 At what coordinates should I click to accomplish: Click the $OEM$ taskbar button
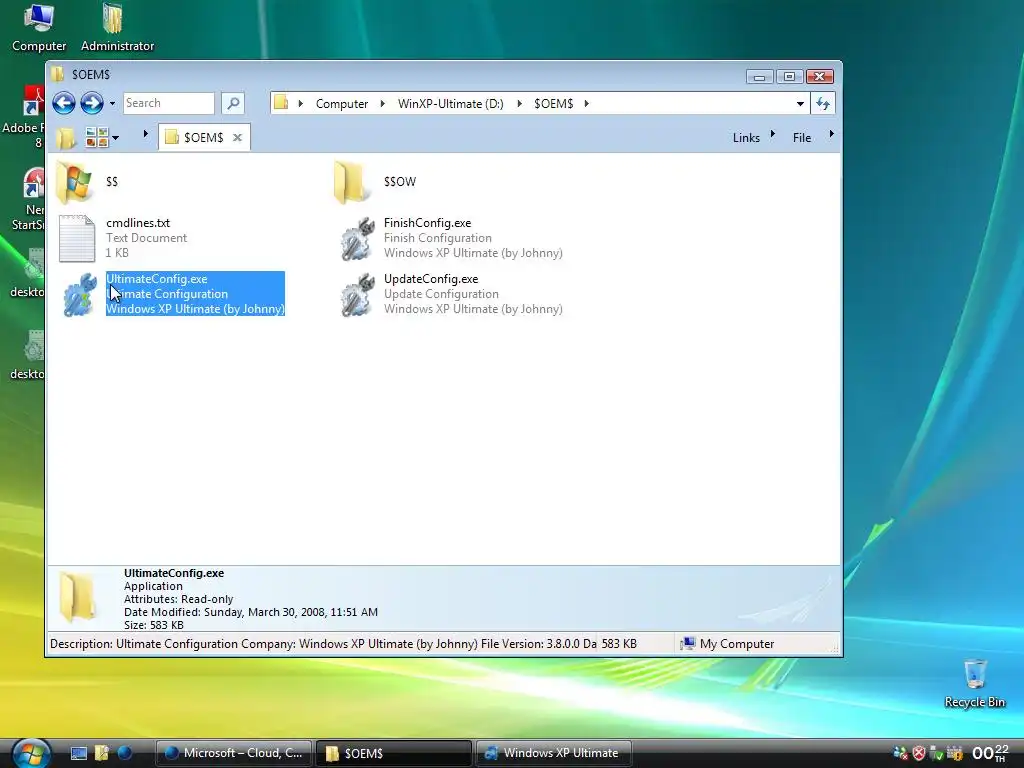tap(394, 753)
